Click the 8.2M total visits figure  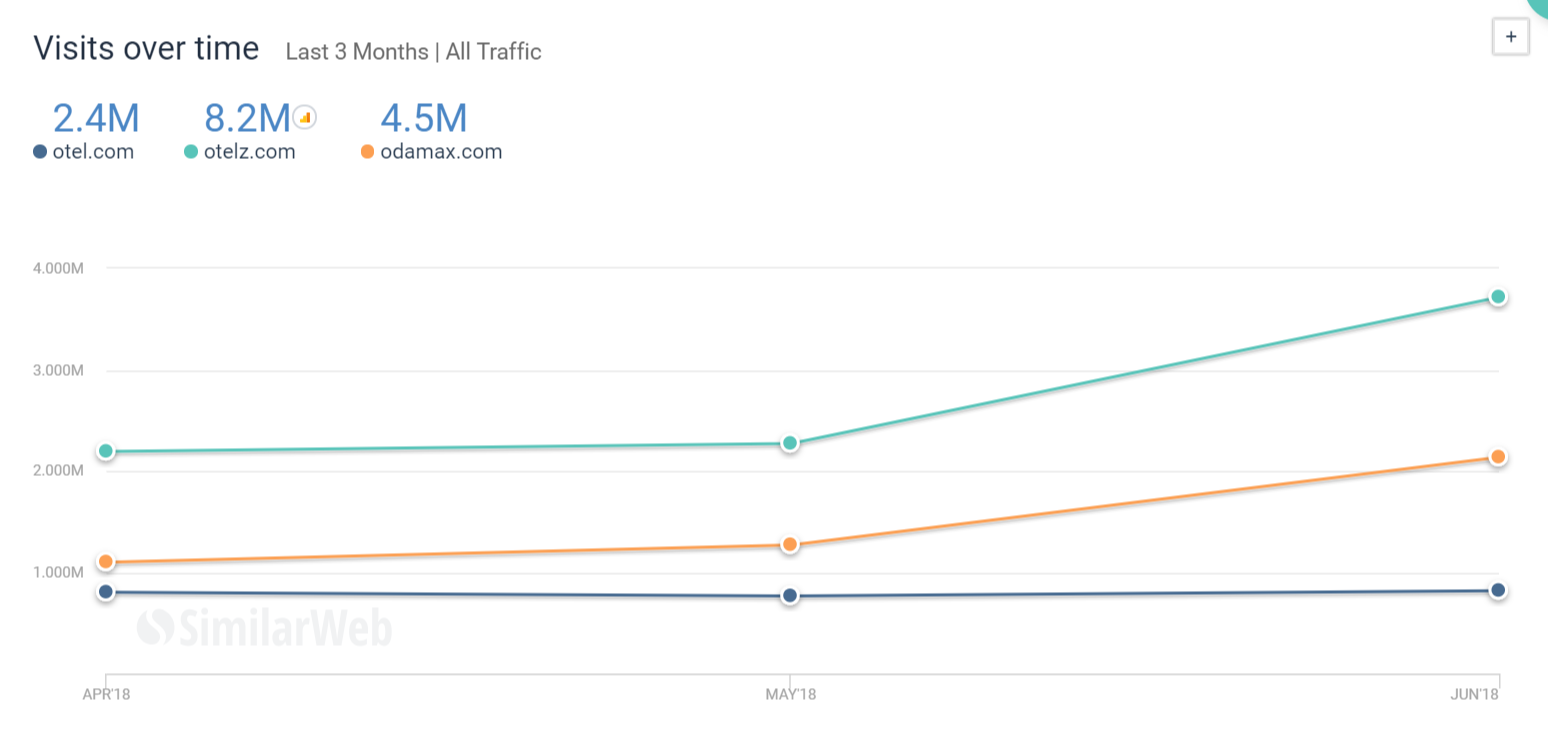[247, 118]
